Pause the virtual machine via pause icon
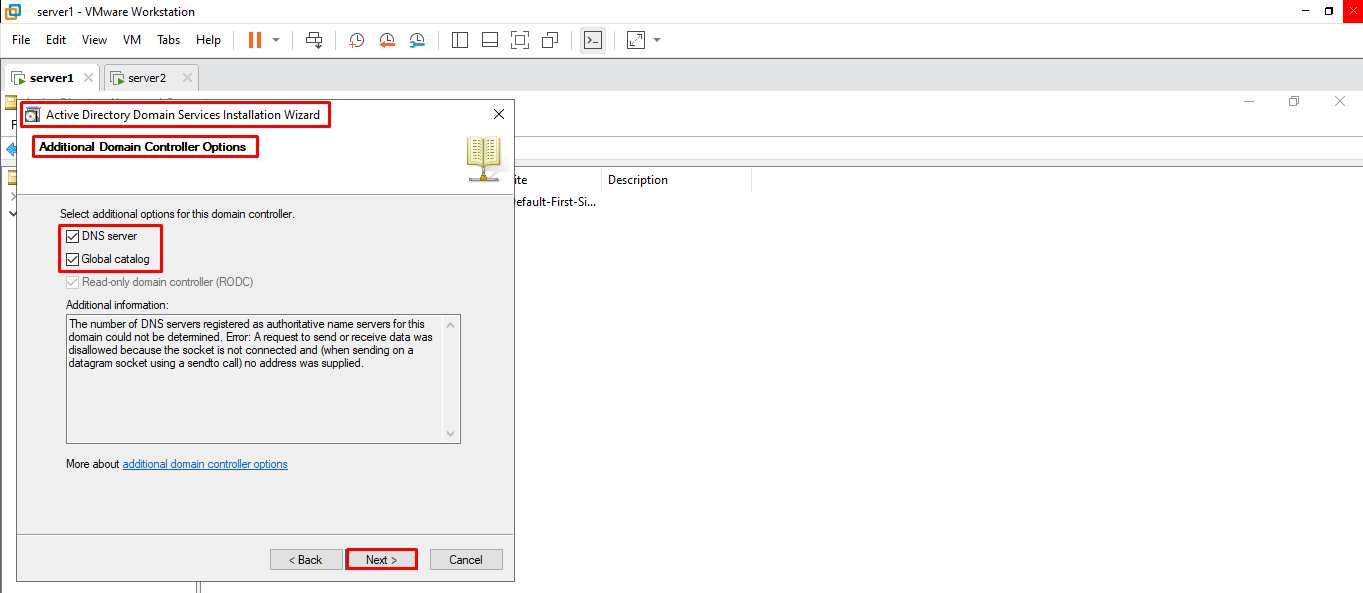Viewport: 1363px width, 593px height. (x=254, y=40)
